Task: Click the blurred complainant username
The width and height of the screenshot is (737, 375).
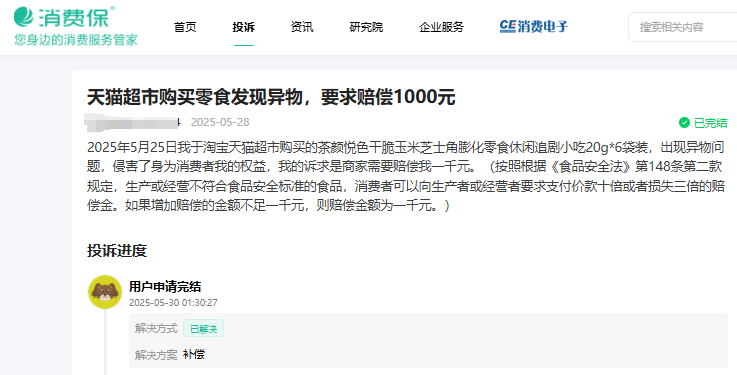Action: coord(133,122)
